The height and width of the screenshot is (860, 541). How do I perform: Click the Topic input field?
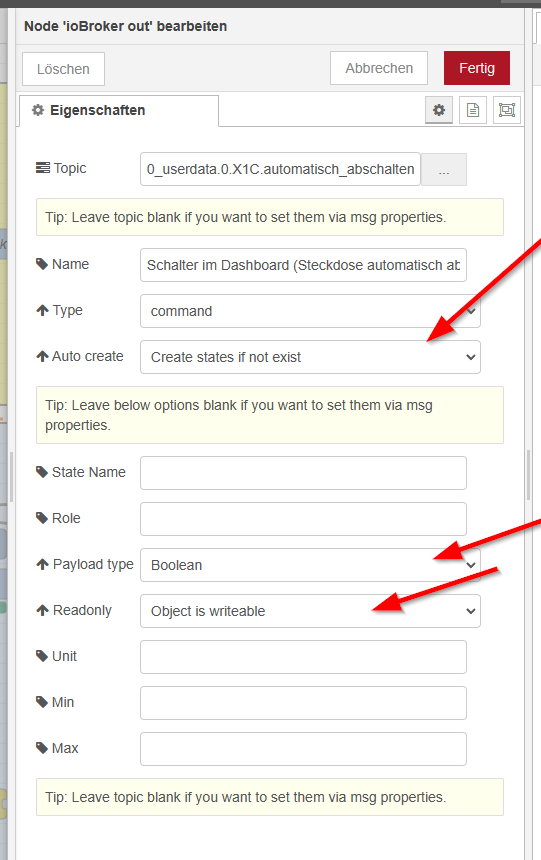(280, 169)
